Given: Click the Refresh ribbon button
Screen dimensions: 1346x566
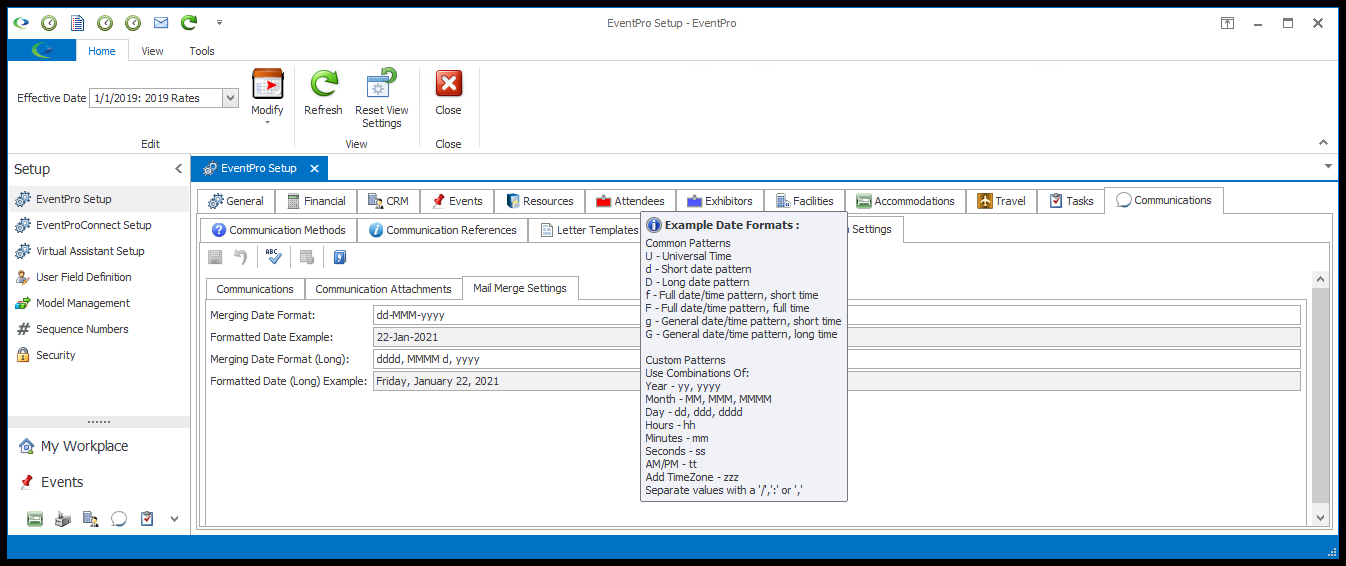Looking at the screenshot, I should click(323, 93).
